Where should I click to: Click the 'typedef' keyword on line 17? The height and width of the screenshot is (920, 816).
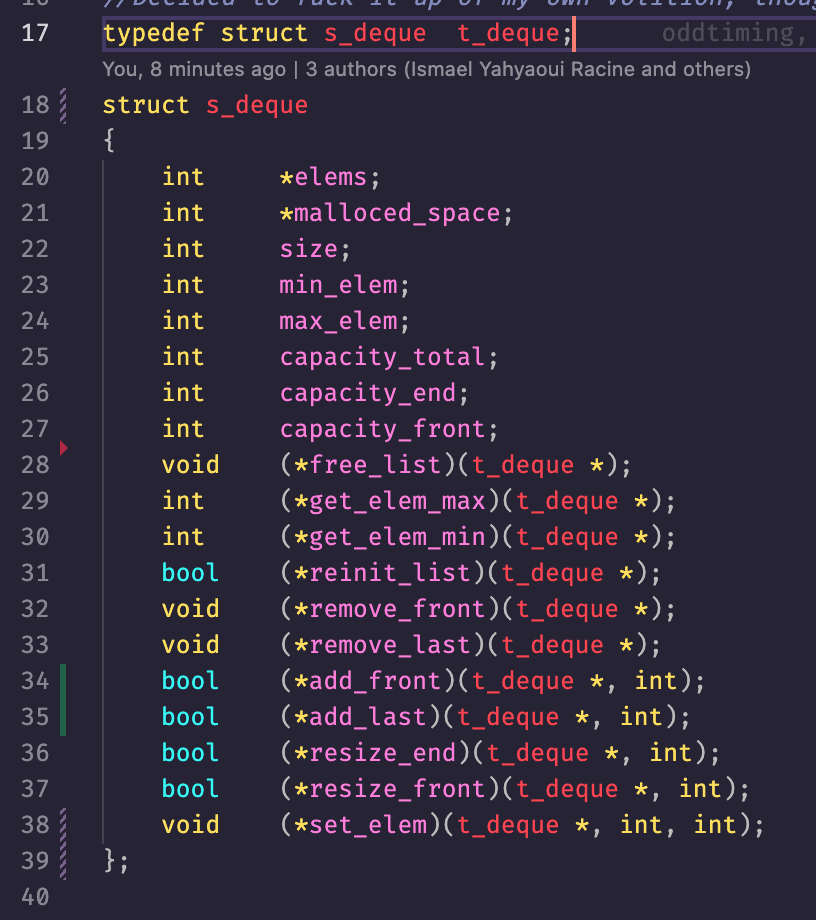[154, 33]
